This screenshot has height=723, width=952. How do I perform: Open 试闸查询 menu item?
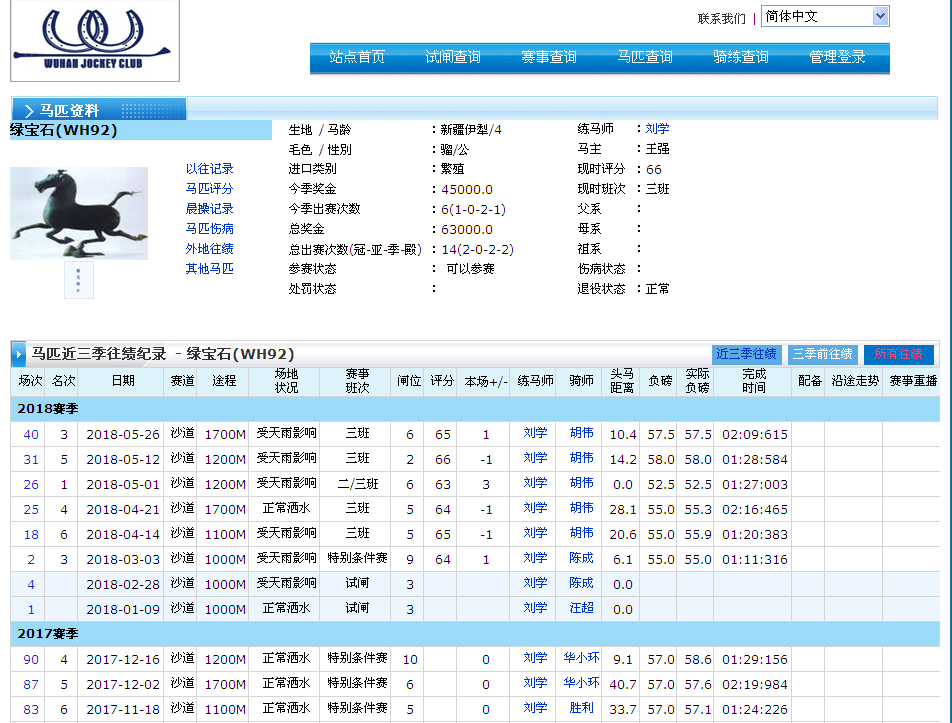(x=453, y=58)
